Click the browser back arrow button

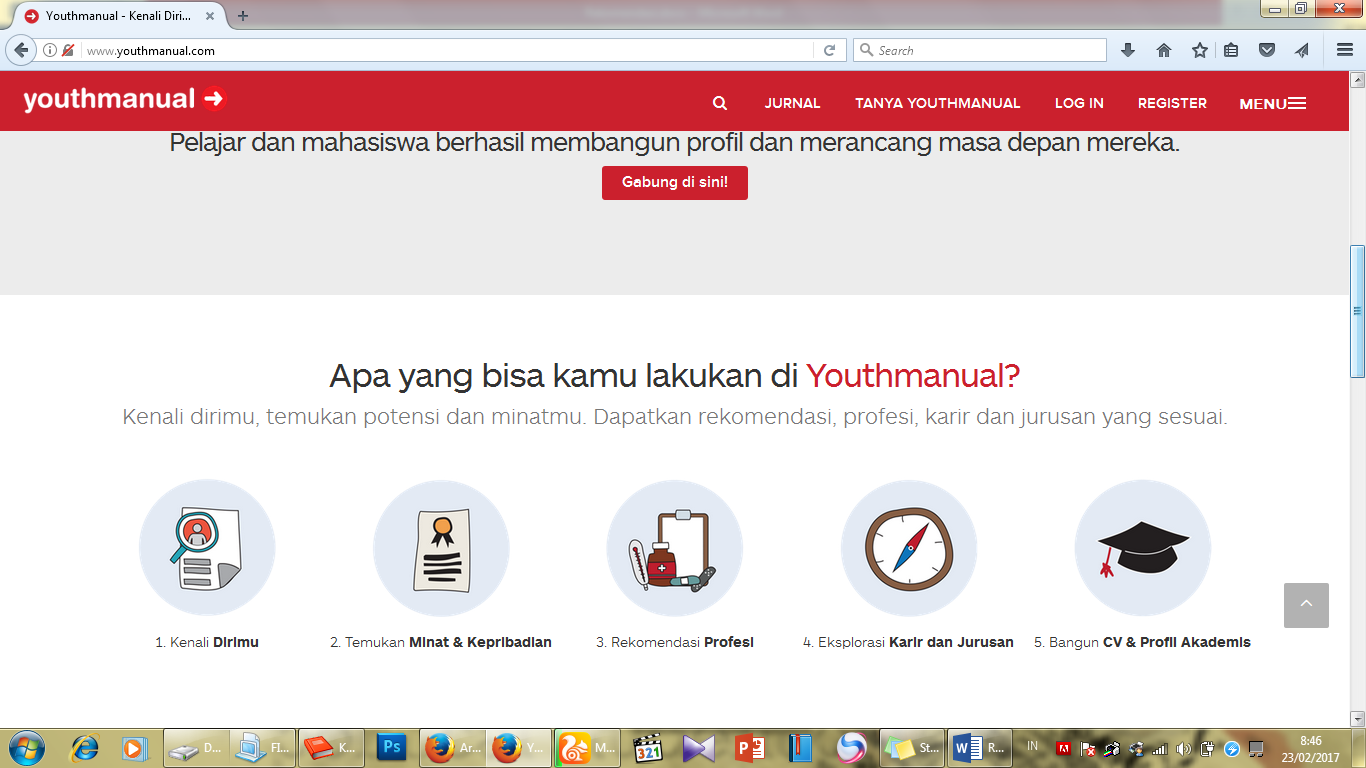click(x=21, y=50)
